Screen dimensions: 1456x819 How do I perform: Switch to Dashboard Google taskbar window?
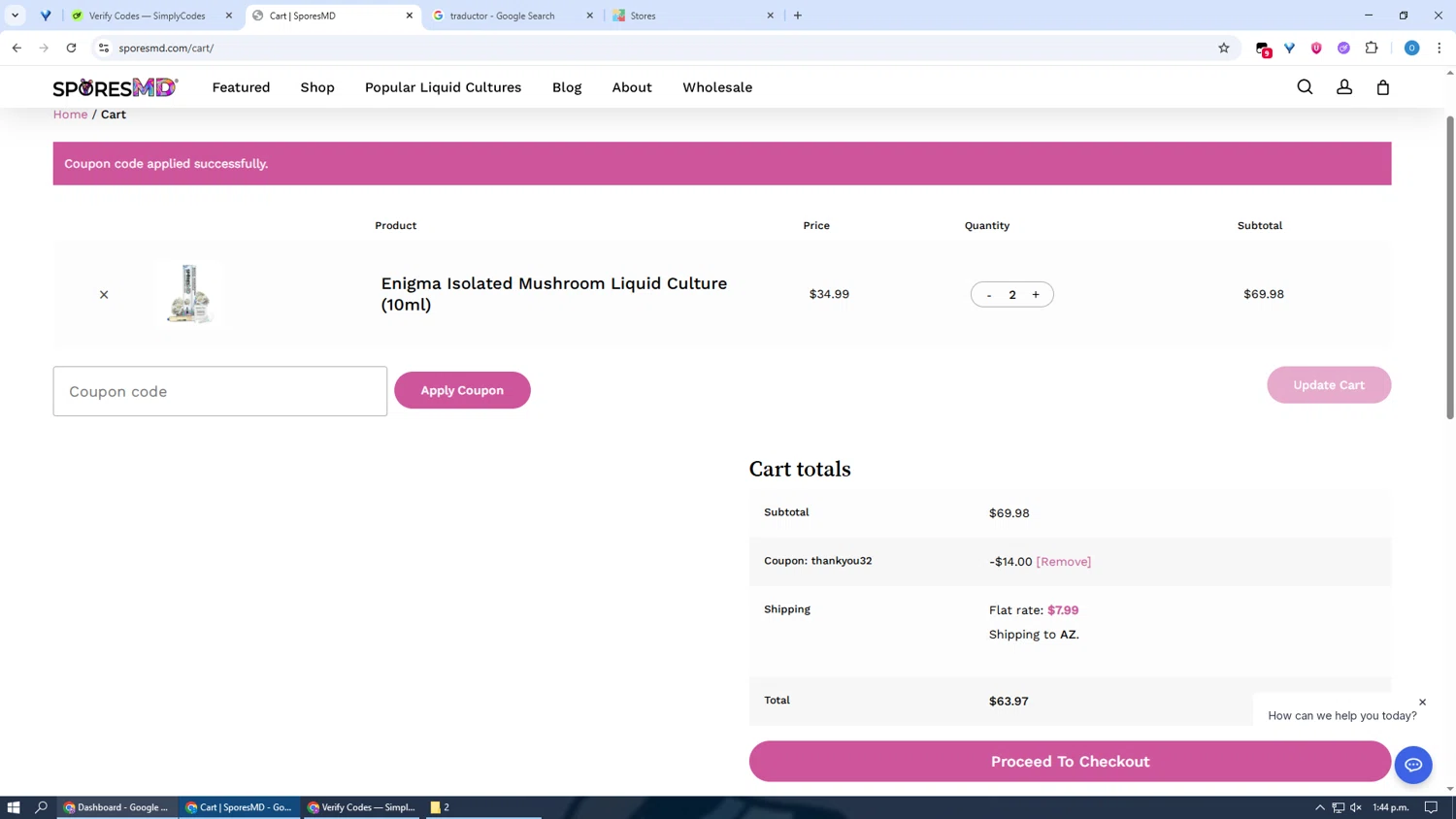point(116,807)
